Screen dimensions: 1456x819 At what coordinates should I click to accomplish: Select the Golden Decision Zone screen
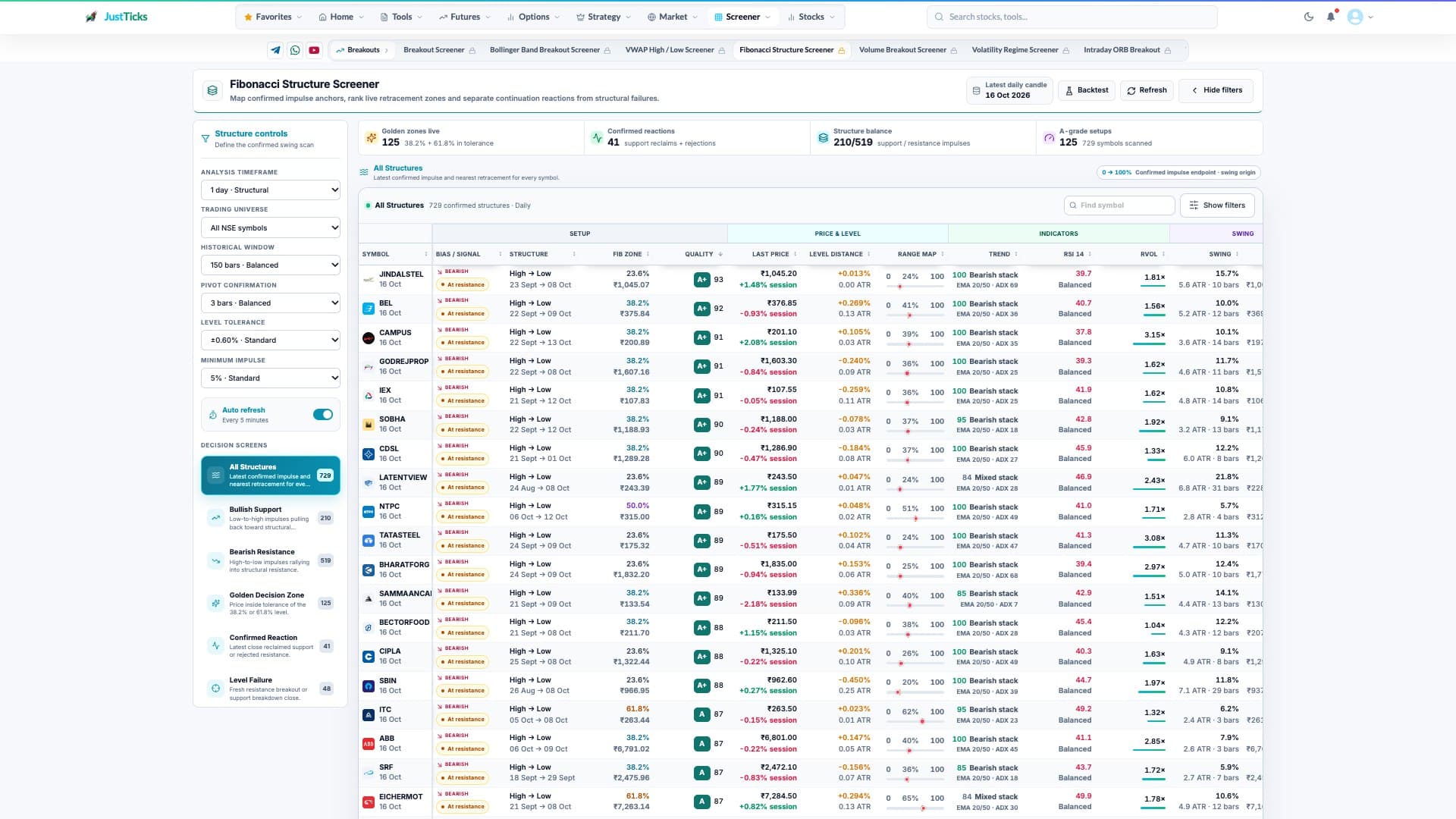coord(271,604)
